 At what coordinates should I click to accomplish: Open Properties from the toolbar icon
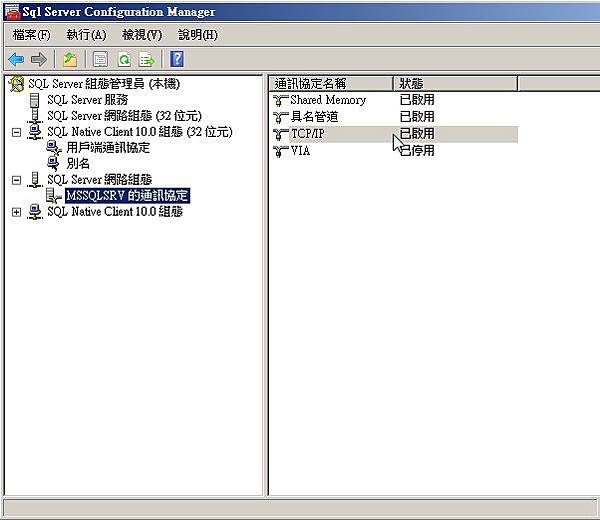[101, 59]
